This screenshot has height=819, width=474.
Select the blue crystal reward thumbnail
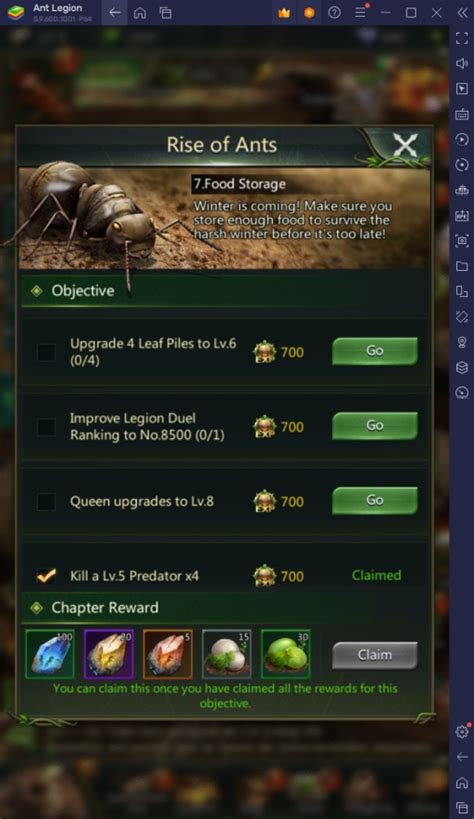pyautogui.click(x=50, y=654)
